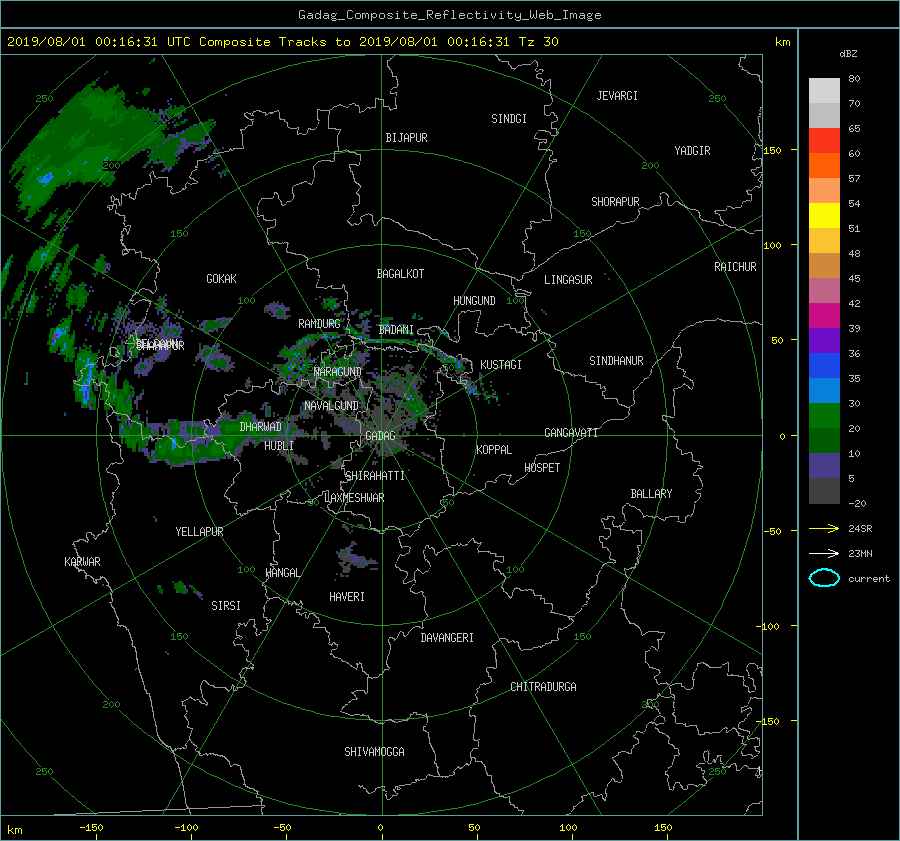This screenshot has height=841, width=900.
Task: Select the KUSTAGI city label
Action: point(501,365)
